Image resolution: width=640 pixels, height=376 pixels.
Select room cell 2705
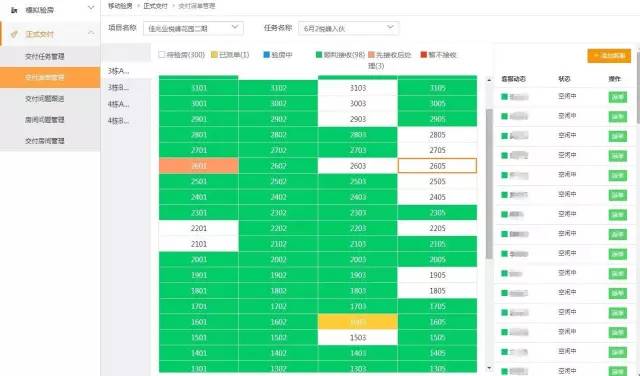(437, 150)
